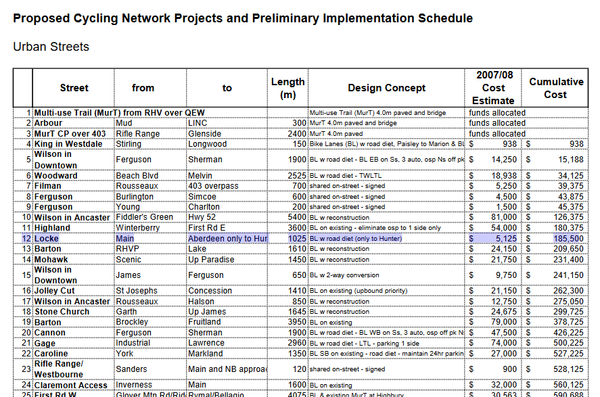Image resolution: width=600 pixels, height=397 pixels.
Task: Click the Woodward street cell
Action: (73, 176)
